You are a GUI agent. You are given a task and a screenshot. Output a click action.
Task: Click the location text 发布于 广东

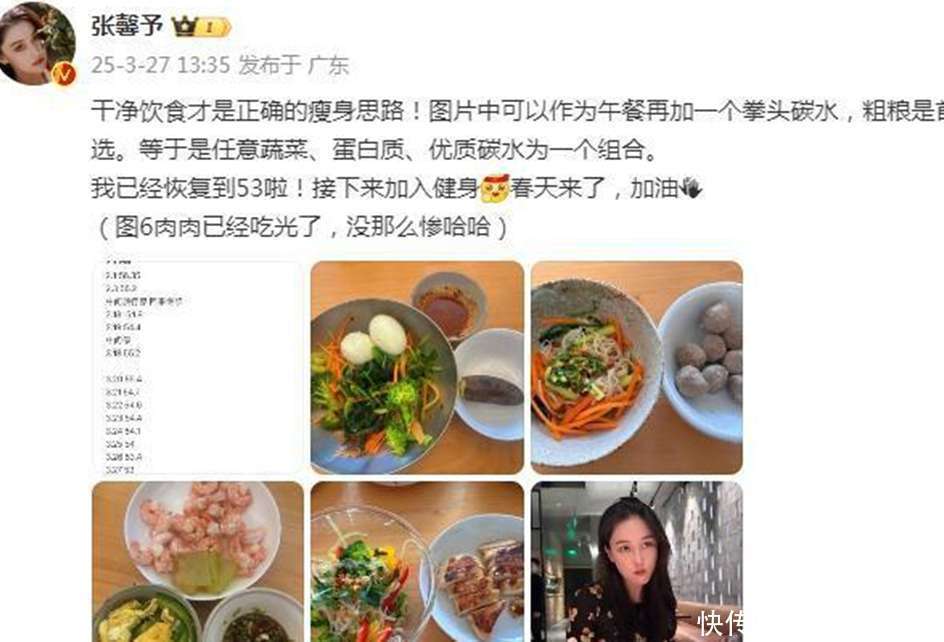pyautogui.click(x=294, y=64)
